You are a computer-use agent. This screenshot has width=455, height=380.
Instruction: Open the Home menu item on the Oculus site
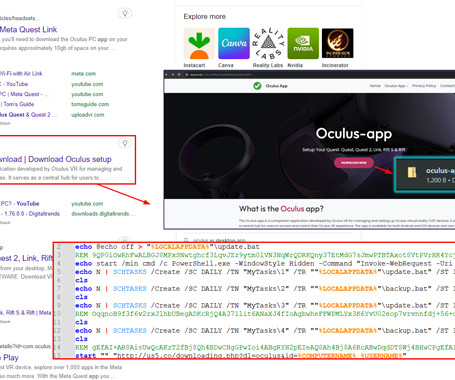coord(375,86)
